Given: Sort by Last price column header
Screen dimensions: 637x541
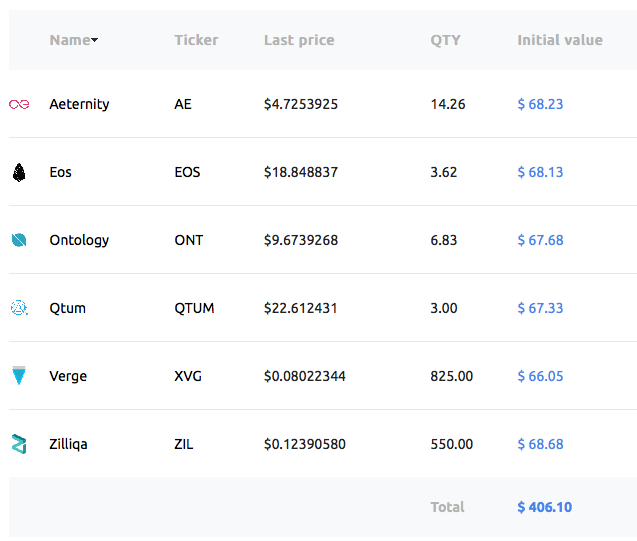Looking at the screenshot, I should tap(299, 40).
